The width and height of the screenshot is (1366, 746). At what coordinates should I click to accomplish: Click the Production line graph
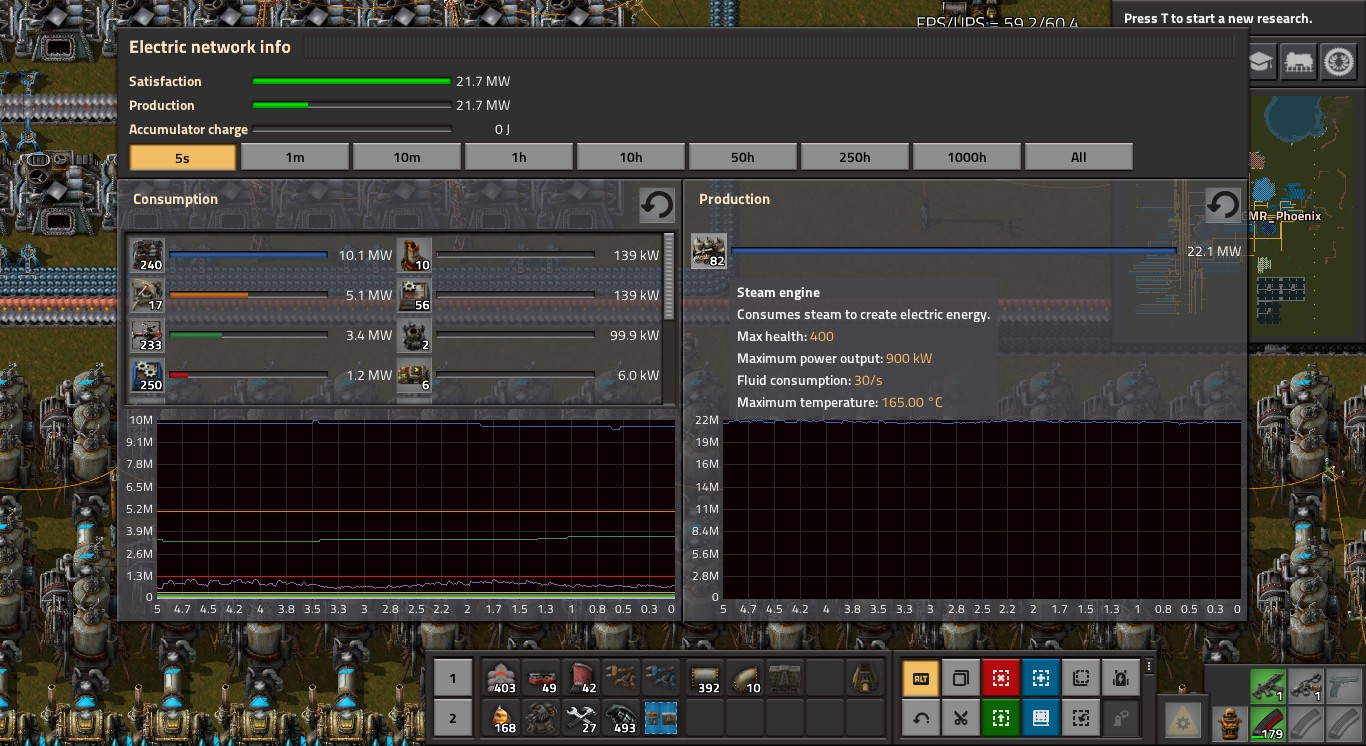(x=981, y=509)
